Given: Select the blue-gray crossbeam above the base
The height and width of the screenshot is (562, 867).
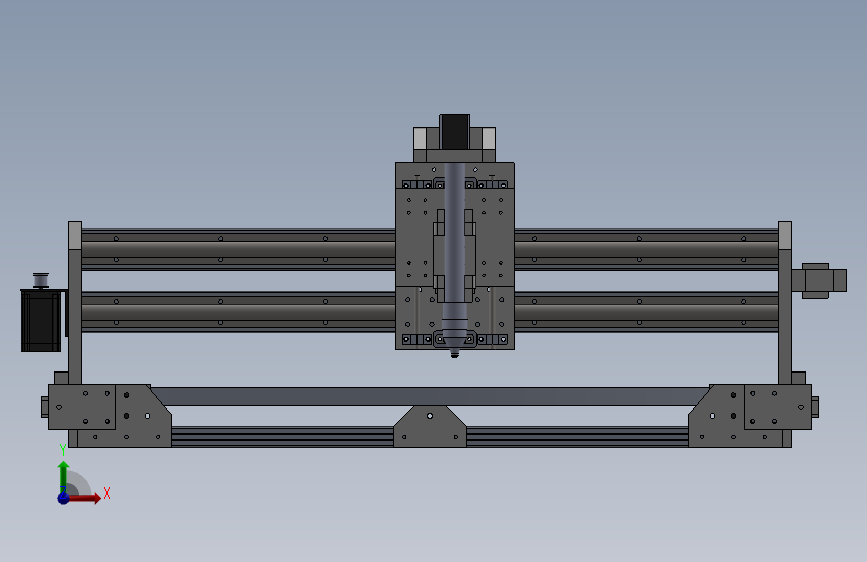Looking at the screenshot, I should point(430,396).
